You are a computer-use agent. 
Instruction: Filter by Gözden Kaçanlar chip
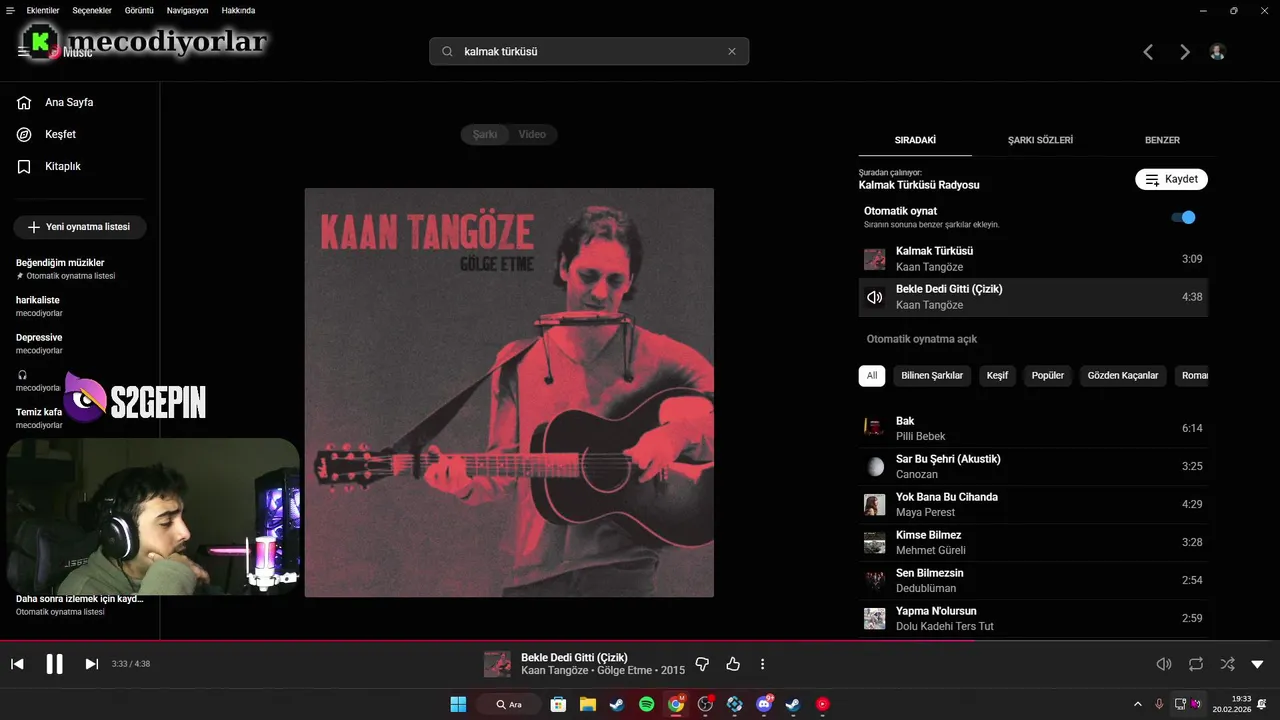pyautogui.click(x=1123, y=376)
